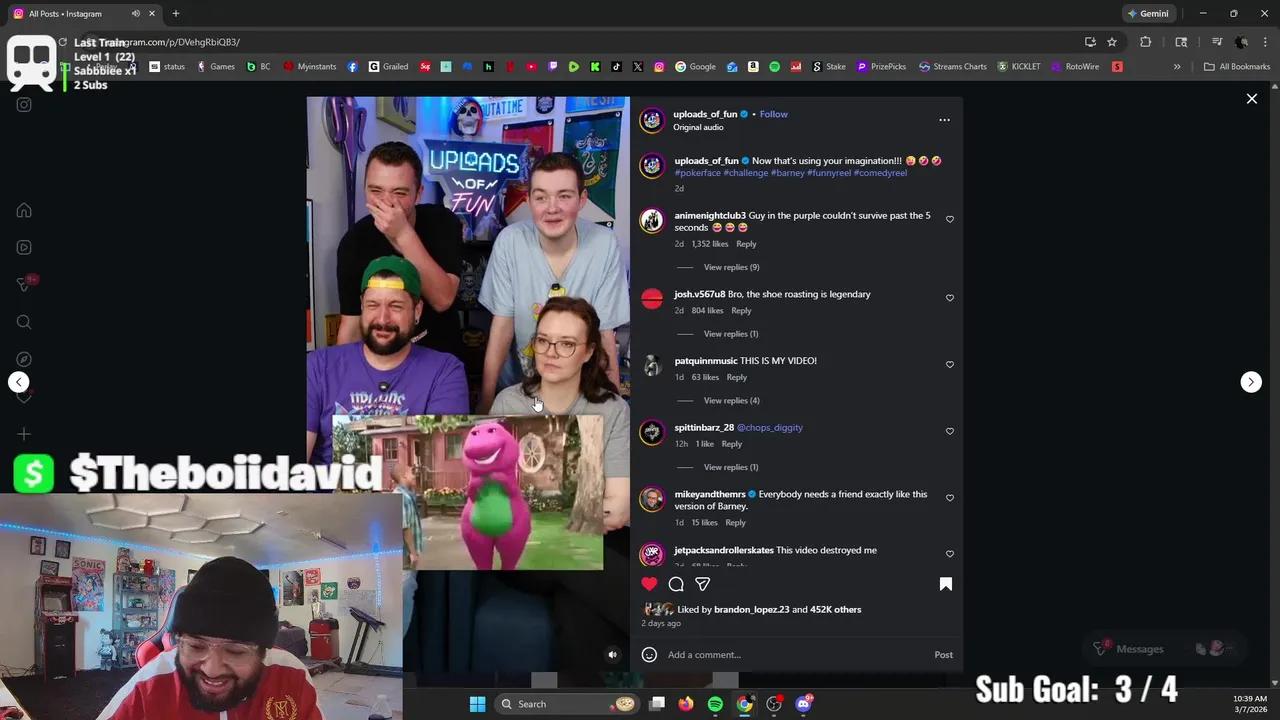1280x720 pixels.
Task: Open Discord from the taskbar
Action: (803, 704)
